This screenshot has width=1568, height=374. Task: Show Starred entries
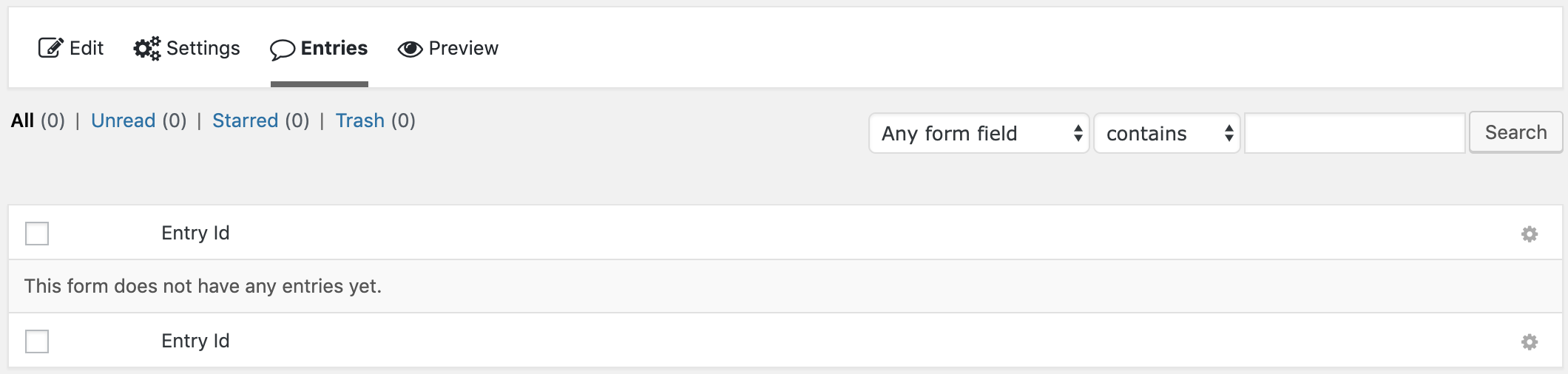pyautogui.click(x=245, y=120)
